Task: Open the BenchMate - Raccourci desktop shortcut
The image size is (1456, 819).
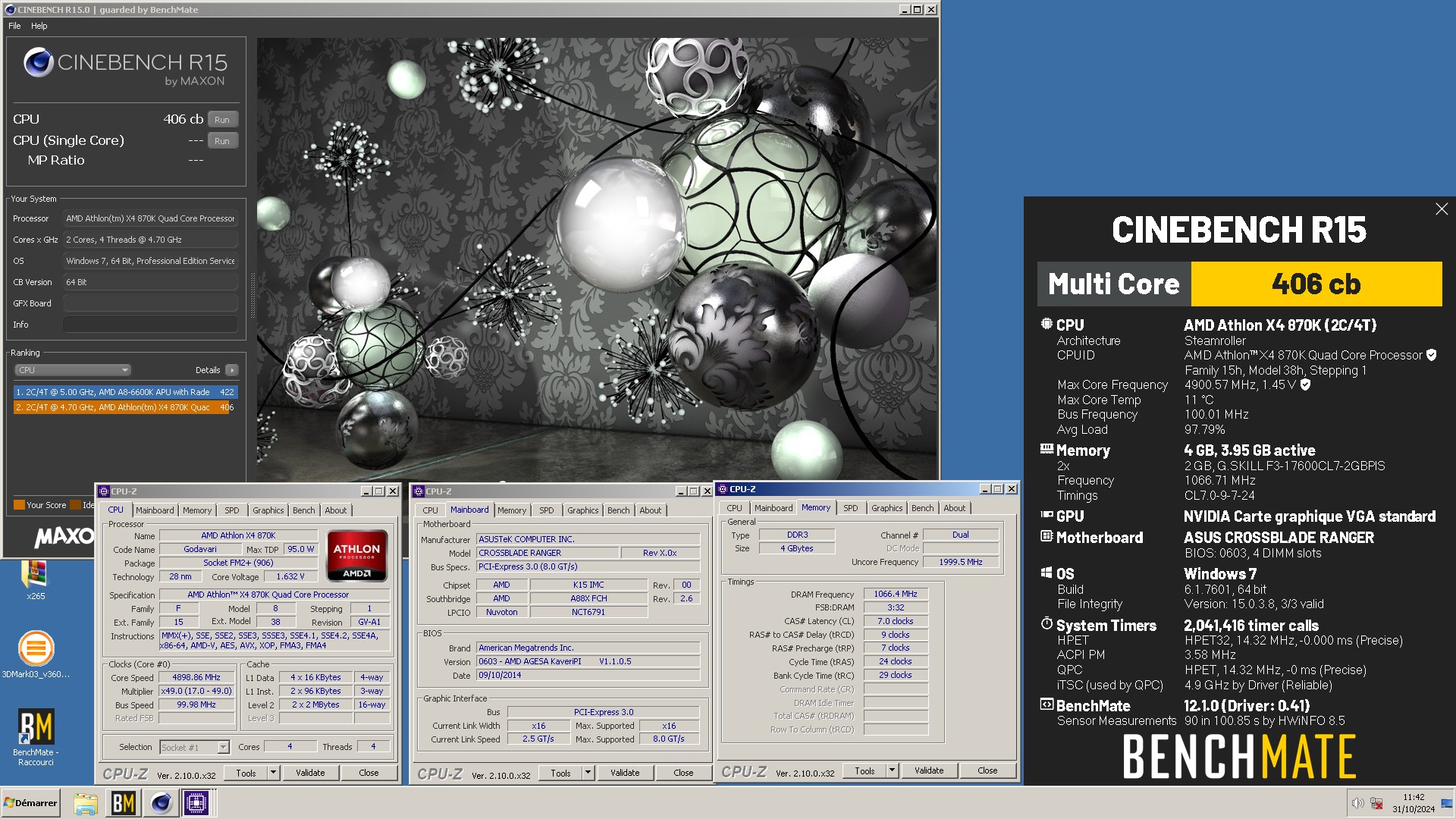Action: [36, 736]
